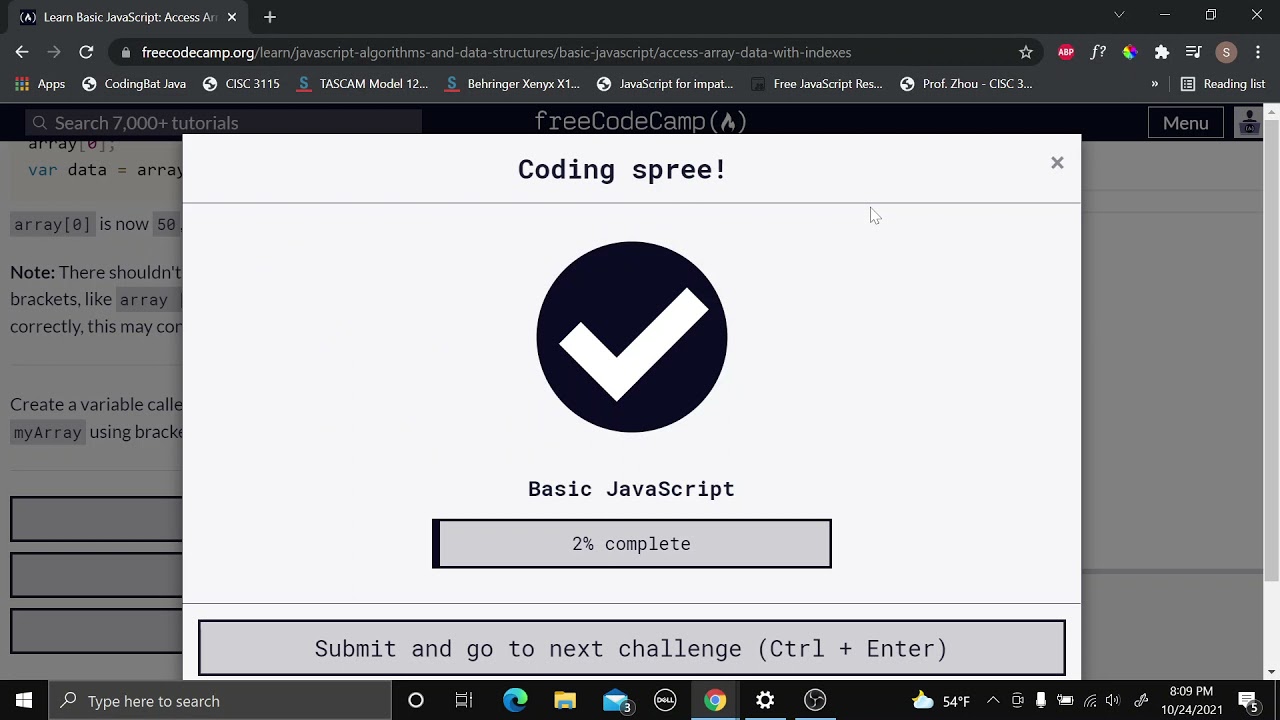1280x720 pixels.
Task: Open the Chrome three-dot menu
Action: (1258, 52)
